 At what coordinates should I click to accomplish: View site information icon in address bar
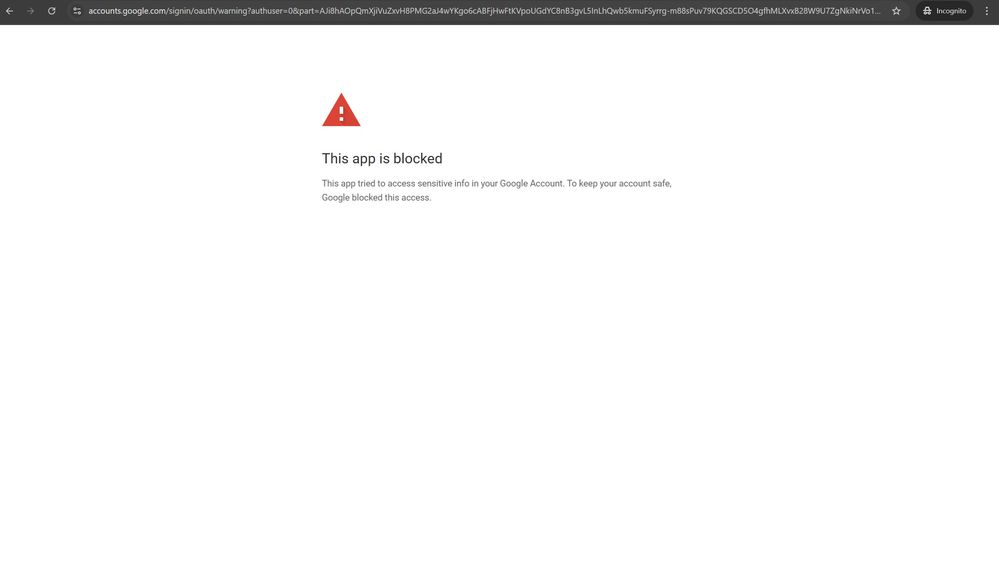pyautogui.click(x=77, y=11)
